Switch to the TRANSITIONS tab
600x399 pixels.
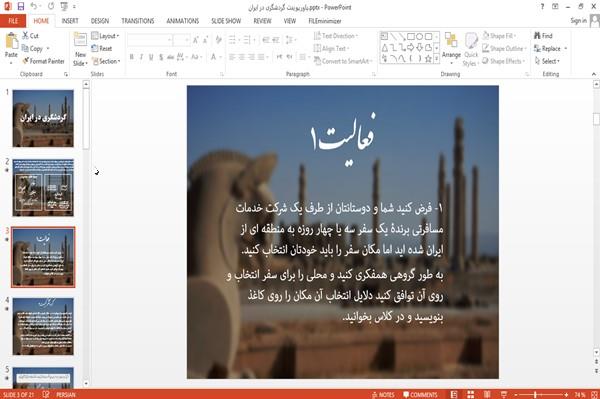pyautogui.click(x=138, y=21)
